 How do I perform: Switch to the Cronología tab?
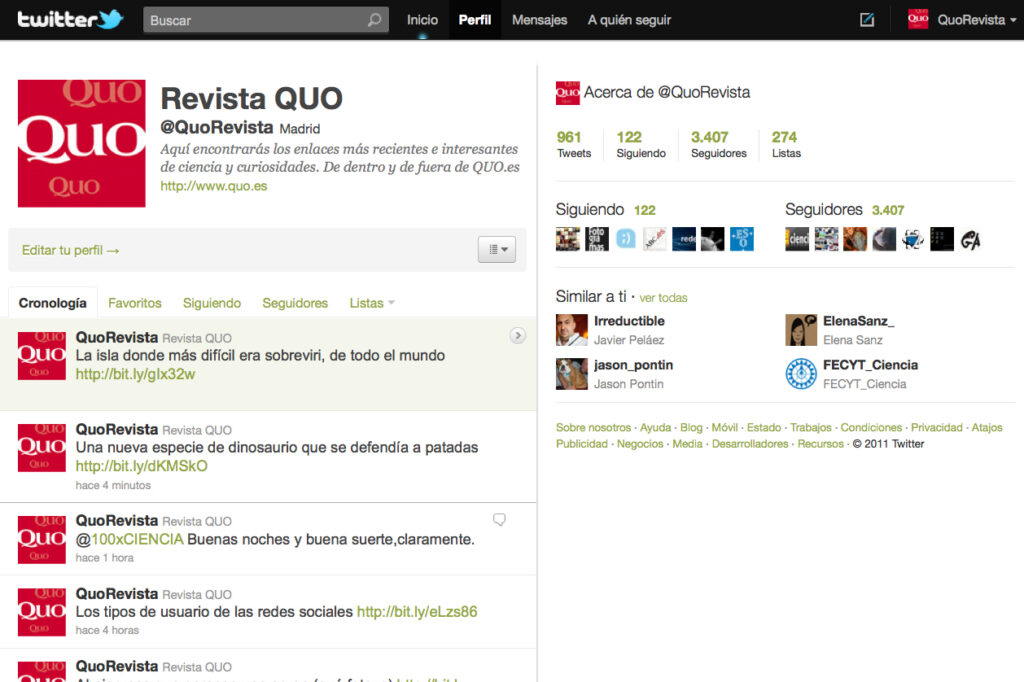[x=52, y=303]
